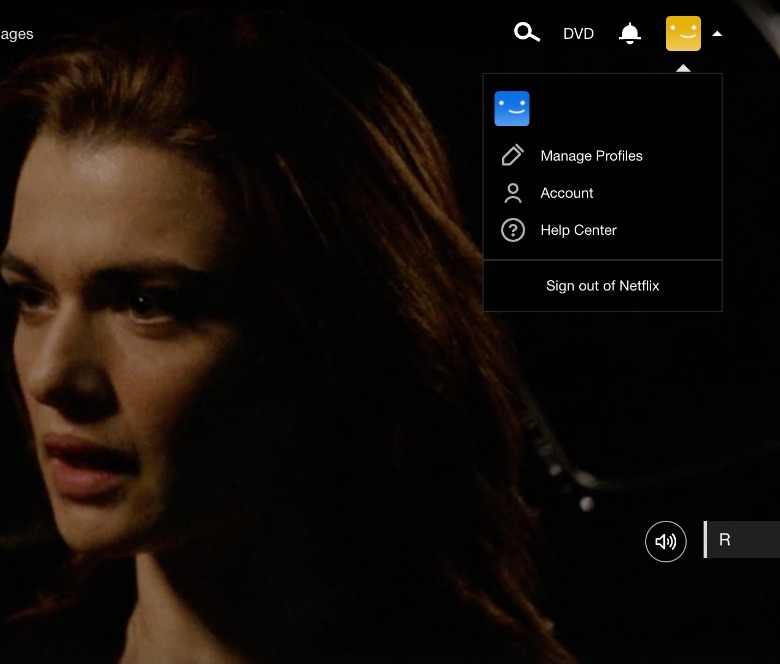Mute the trailer audio with speaker button
Image resolution: width=780 pixels, height=664 pixels.
tap(665, 541)
